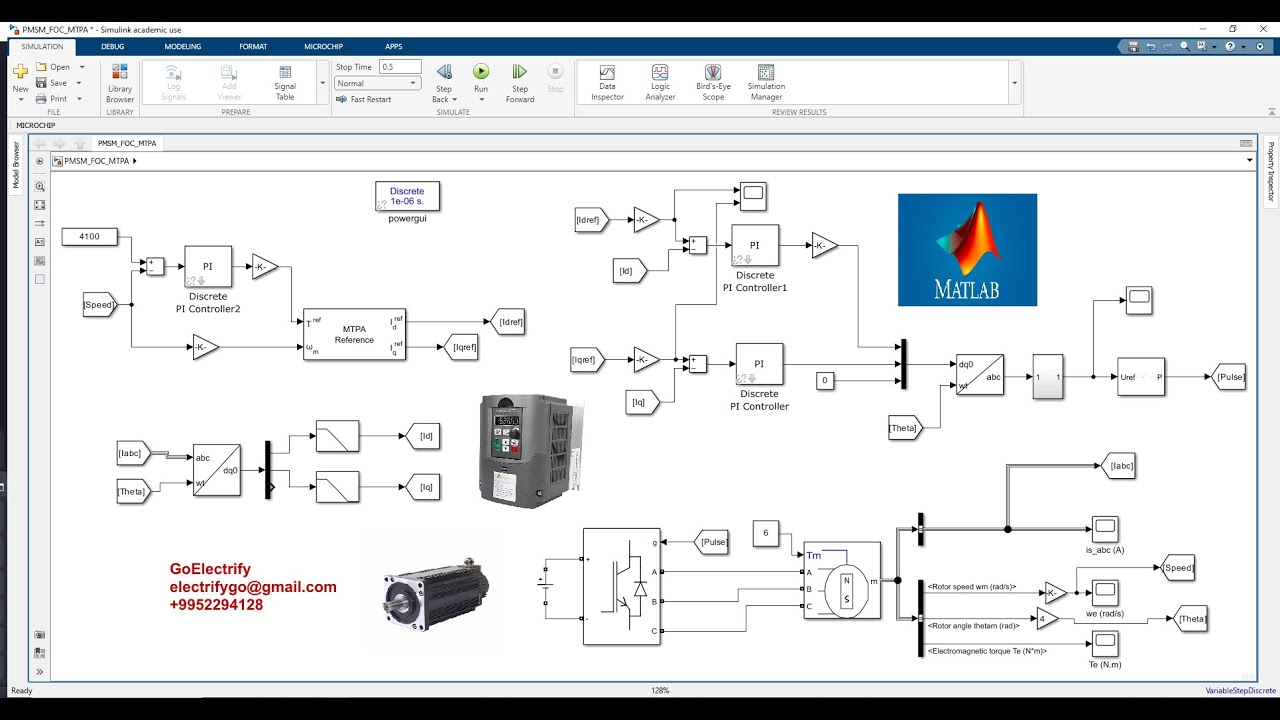Click the Image palette icon
Viewport: 1280px width, 720px height.
click(x=40, y=260)
